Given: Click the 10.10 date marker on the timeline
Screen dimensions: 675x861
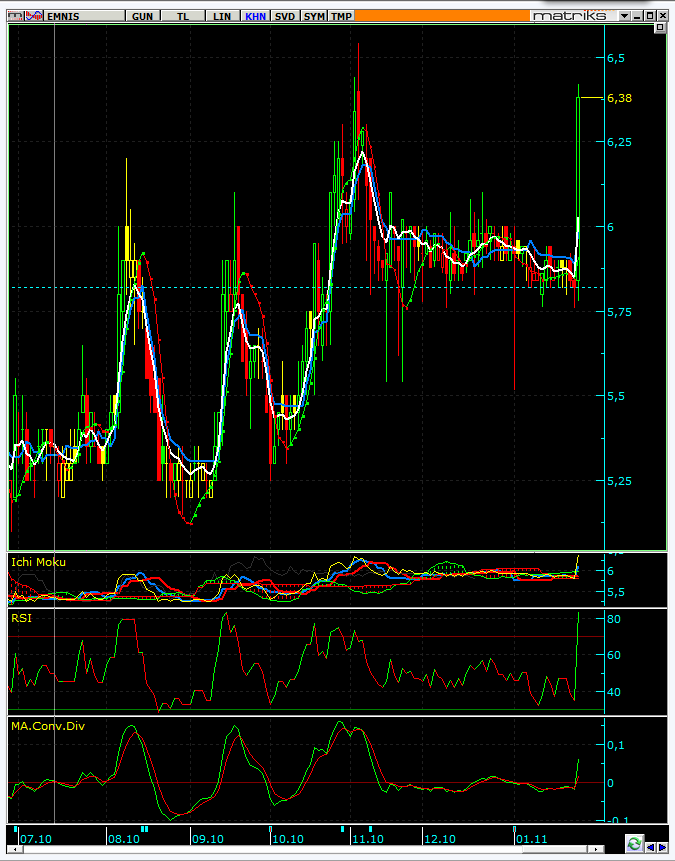Looking at the screenshot, I should point(288,839).
